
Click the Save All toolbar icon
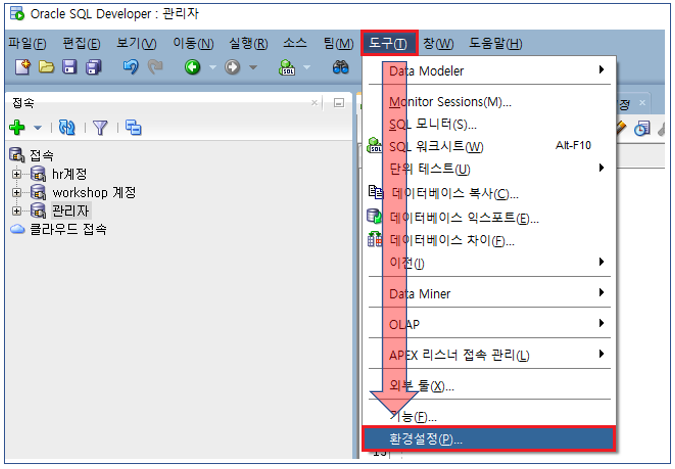[x=93, y=67]
